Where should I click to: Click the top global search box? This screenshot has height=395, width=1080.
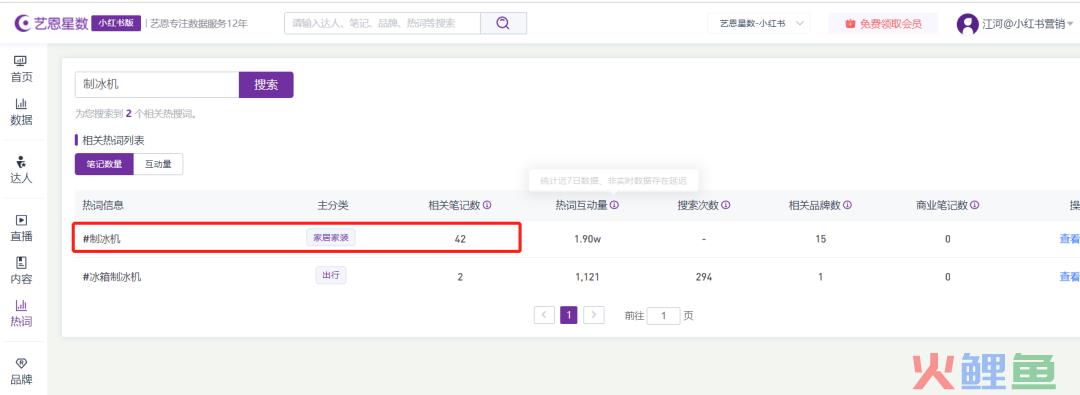pos(382,23)
